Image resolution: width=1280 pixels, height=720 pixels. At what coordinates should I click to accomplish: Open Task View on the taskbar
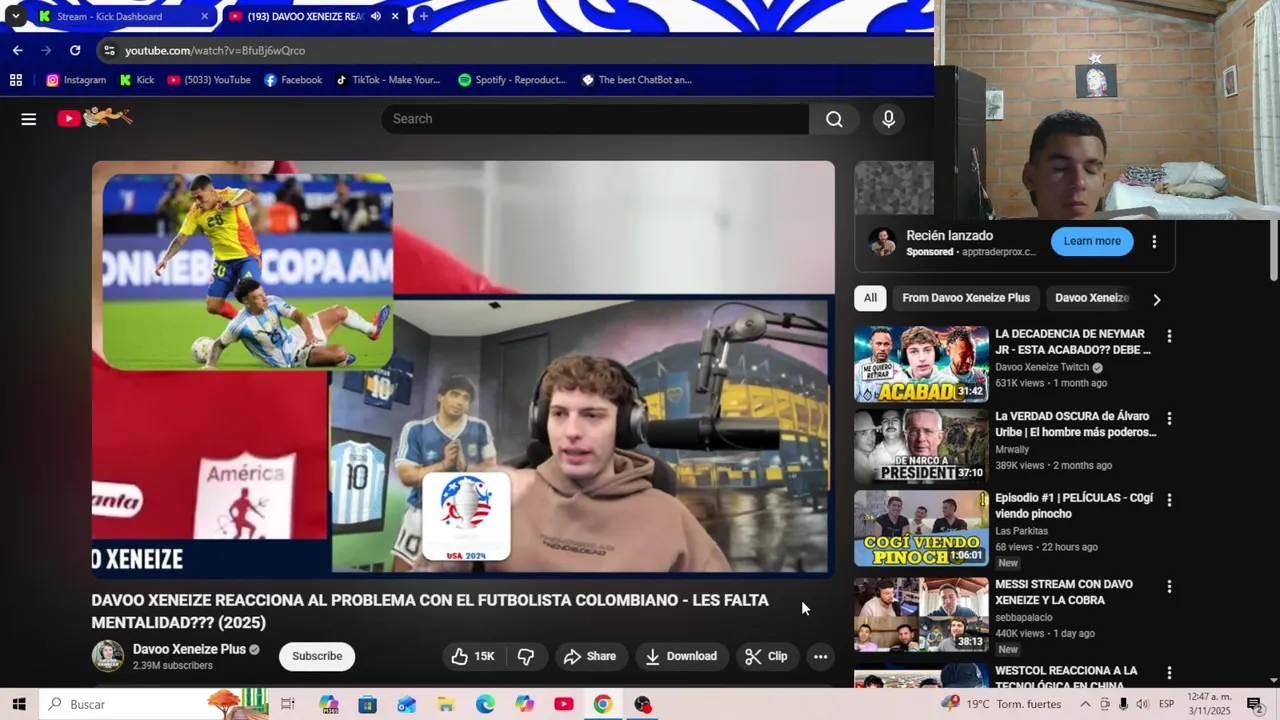pos(288,704)
